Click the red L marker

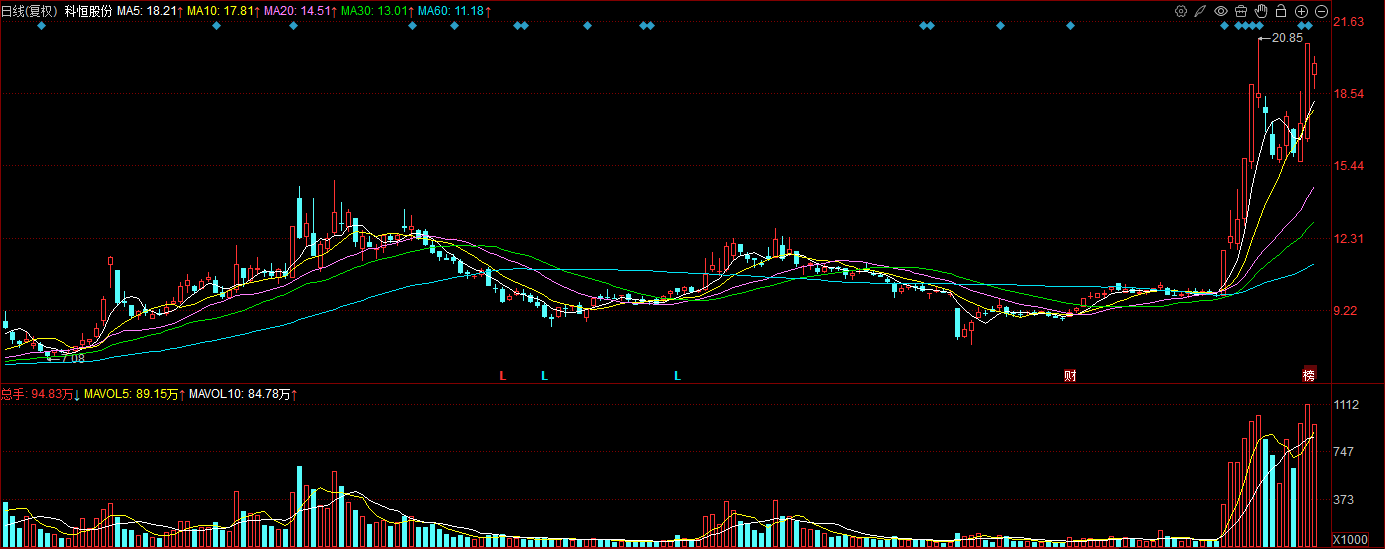[503, 376]
